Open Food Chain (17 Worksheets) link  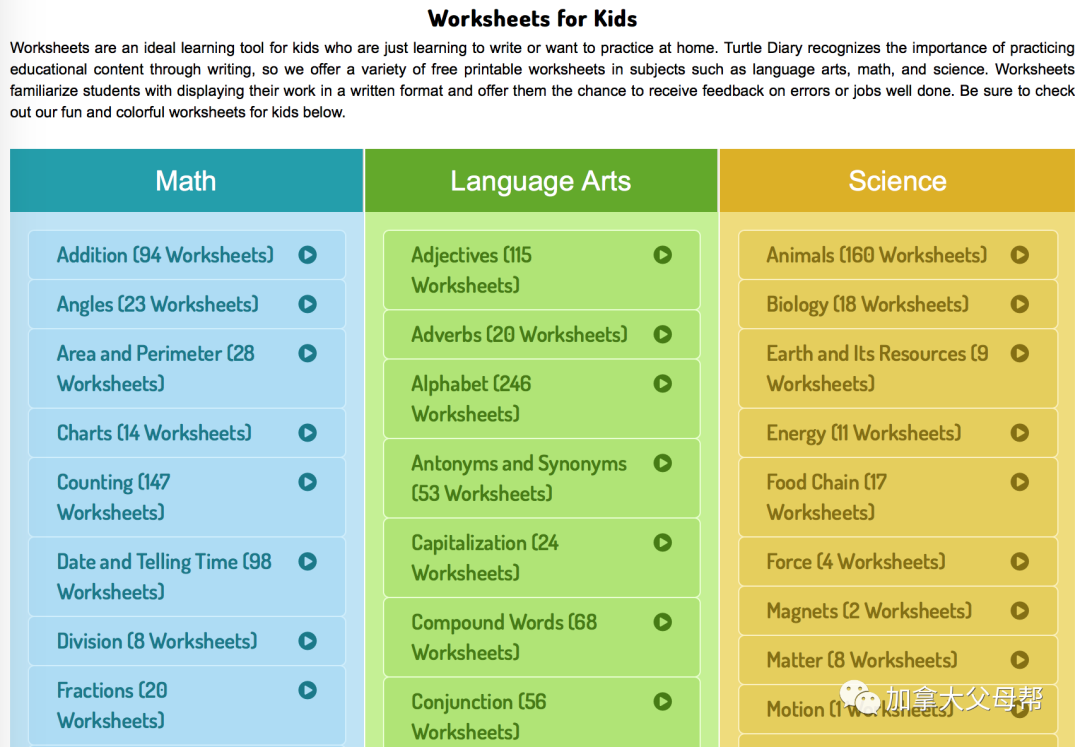[826, 497]
